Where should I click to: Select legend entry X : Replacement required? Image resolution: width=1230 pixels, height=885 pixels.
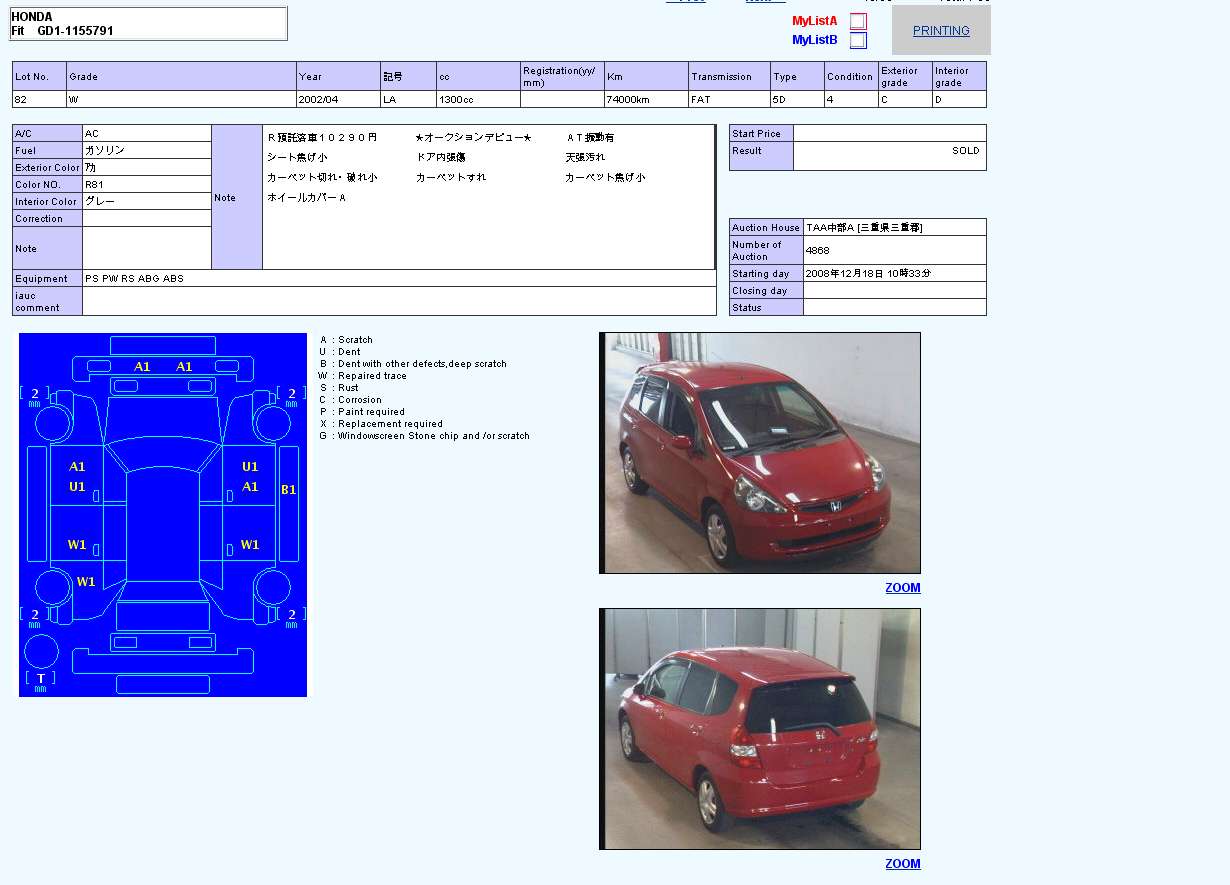(381, 424)
